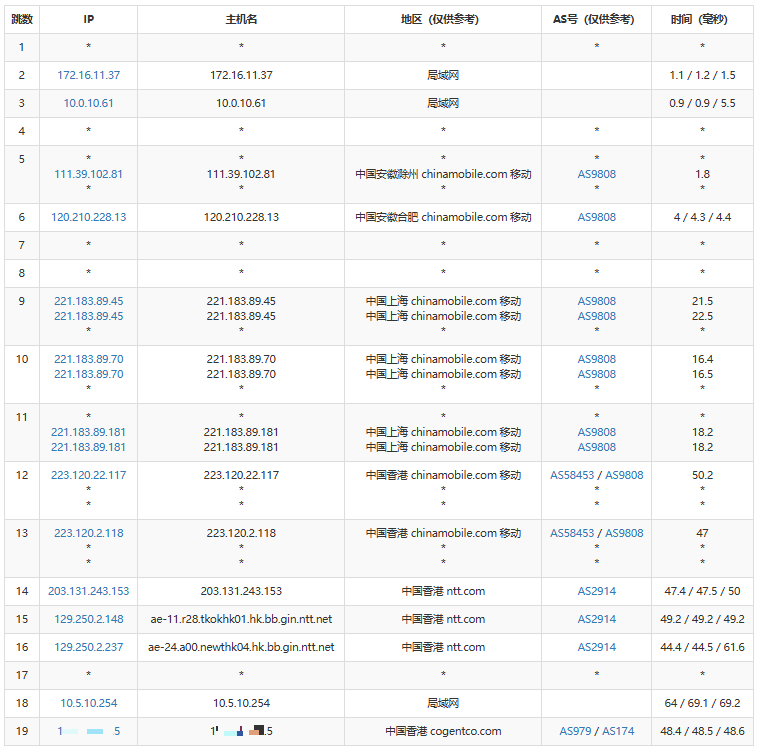
Task: Open the 172.16.11.37 IP link in hop 2
Action: click(x=89, y=75)
